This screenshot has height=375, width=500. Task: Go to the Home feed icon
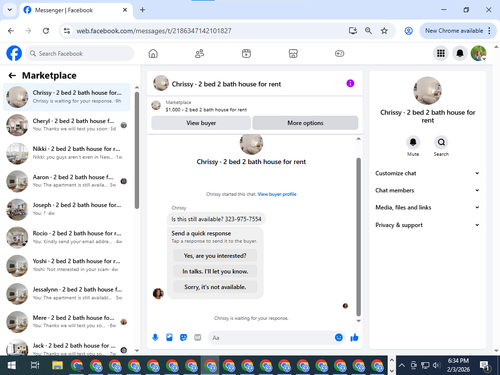(153, 53)
